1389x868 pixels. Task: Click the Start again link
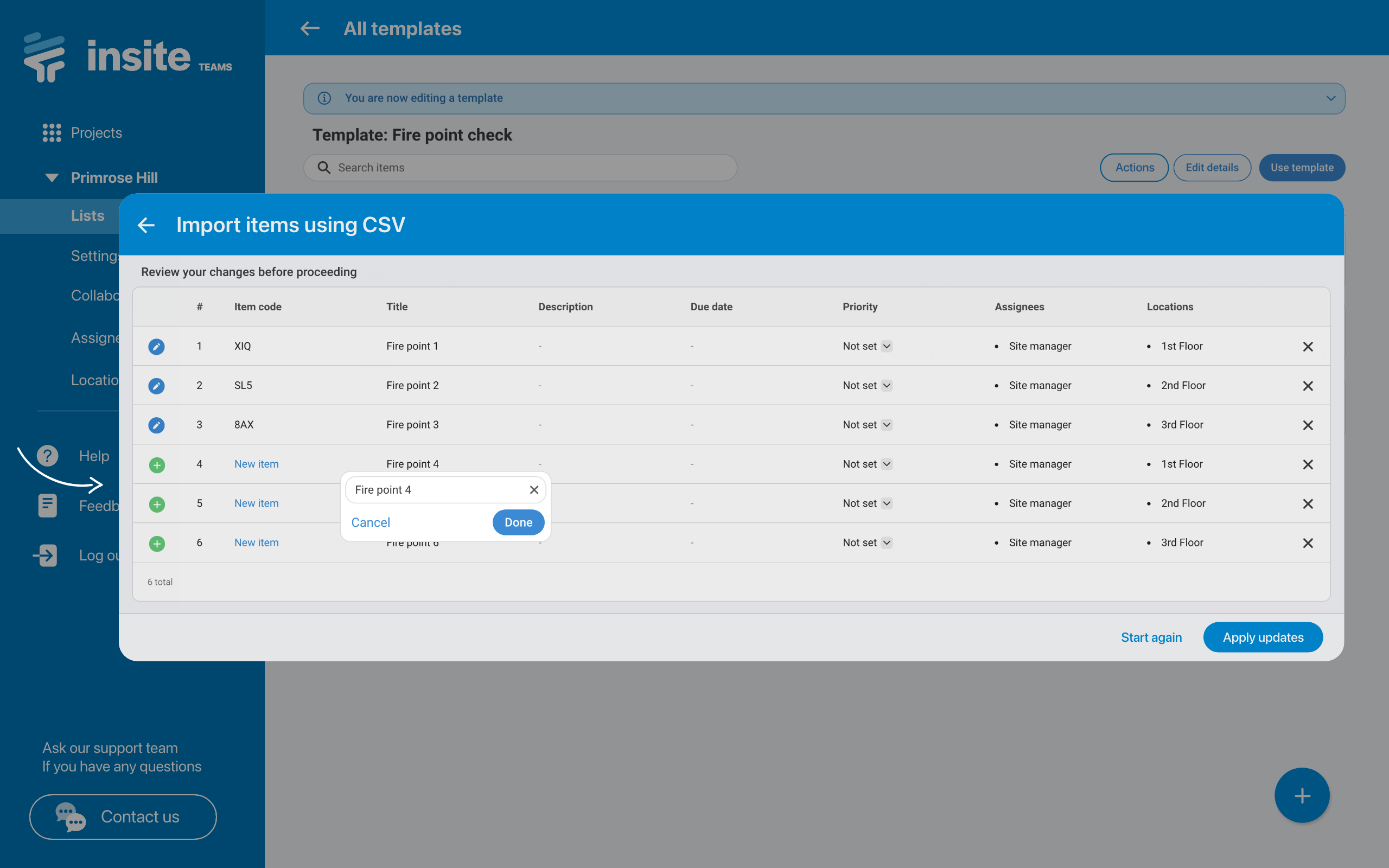pyautogui.click(x=1151, y=637)
